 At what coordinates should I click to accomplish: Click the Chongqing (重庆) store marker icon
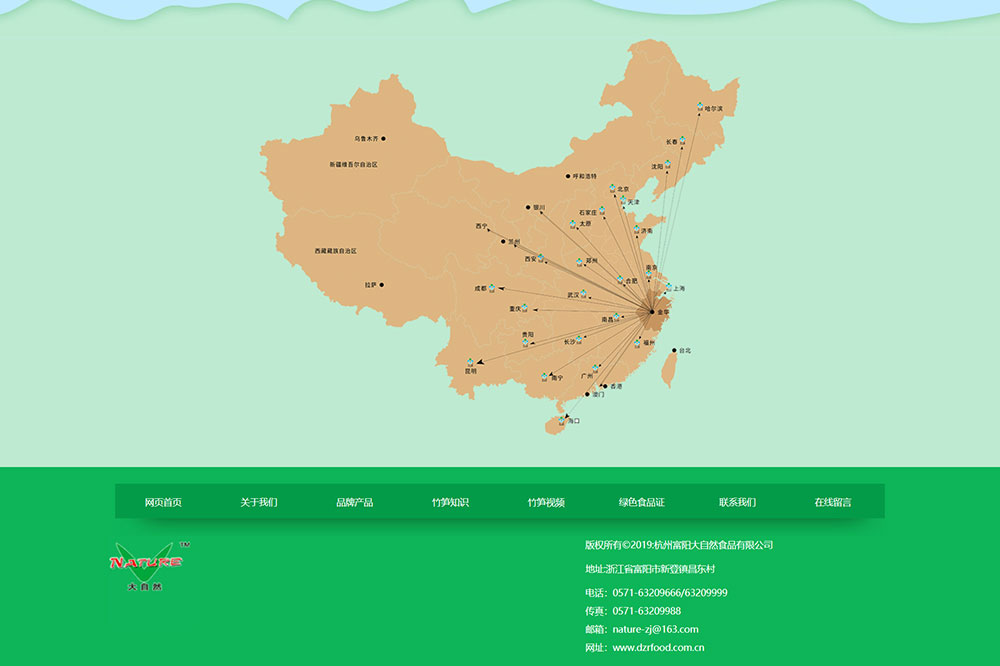(524, 307)
